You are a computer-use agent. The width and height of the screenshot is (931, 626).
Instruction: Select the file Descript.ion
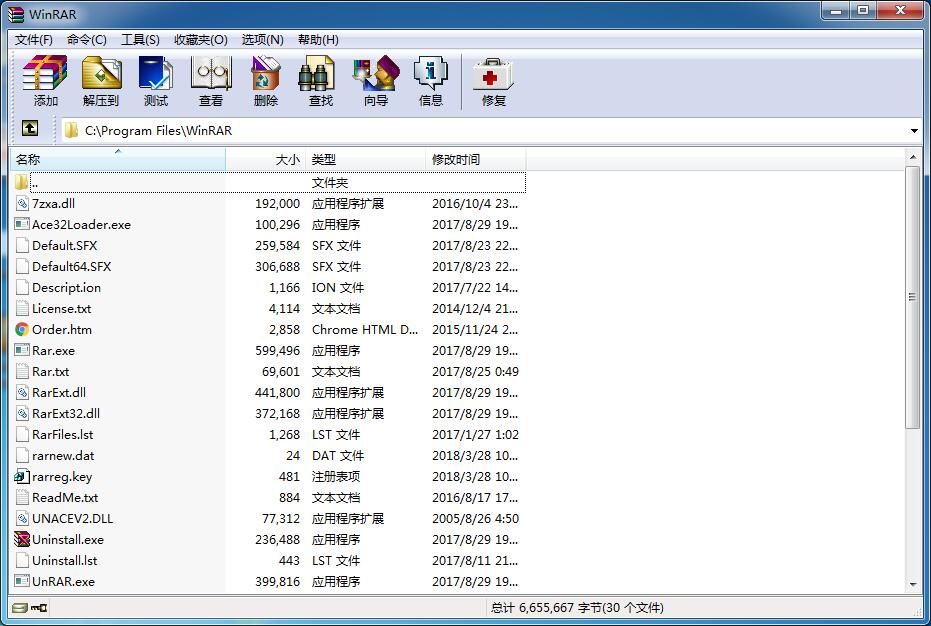point(66,287)
